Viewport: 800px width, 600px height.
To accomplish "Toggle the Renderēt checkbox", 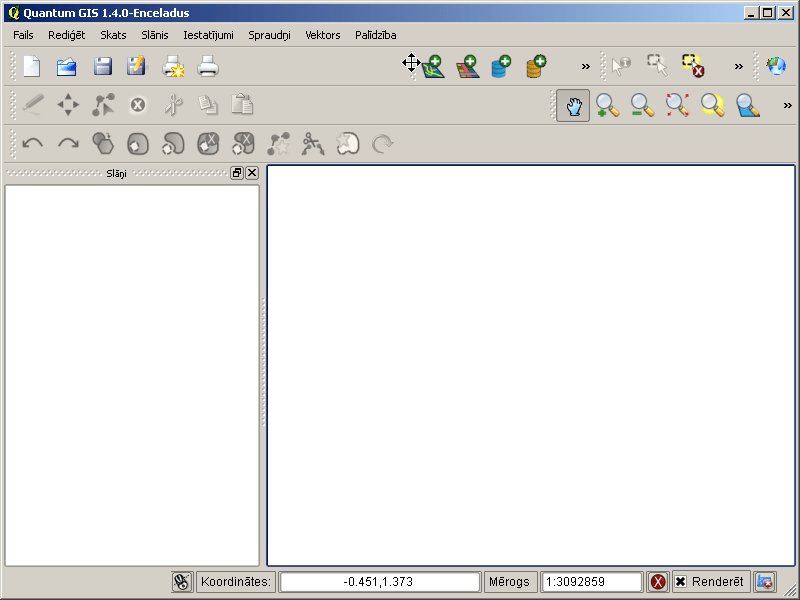I will [x=681, y=582].
